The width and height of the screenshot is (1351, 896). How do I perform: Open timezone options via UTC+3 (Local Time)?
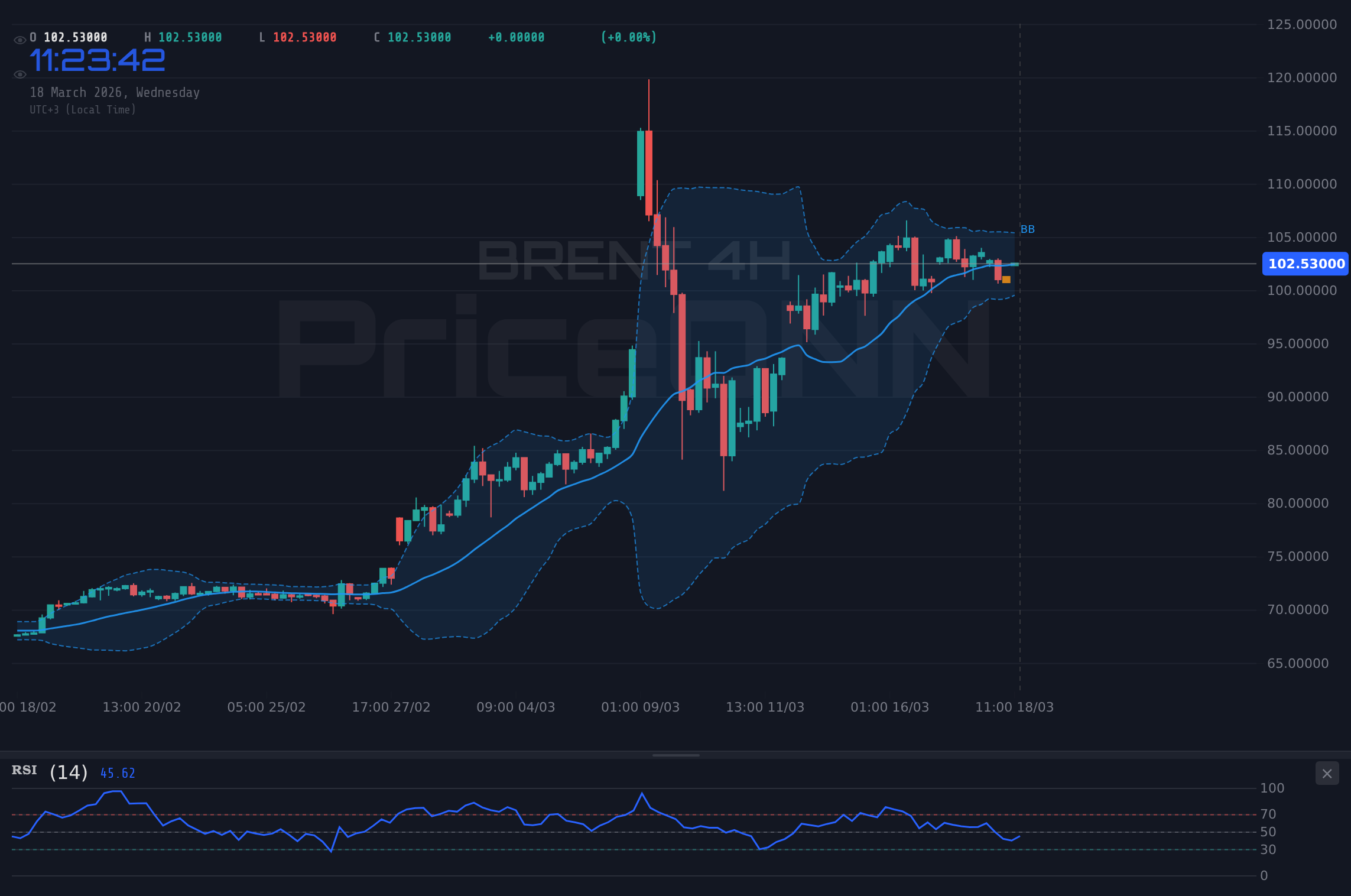83,109
